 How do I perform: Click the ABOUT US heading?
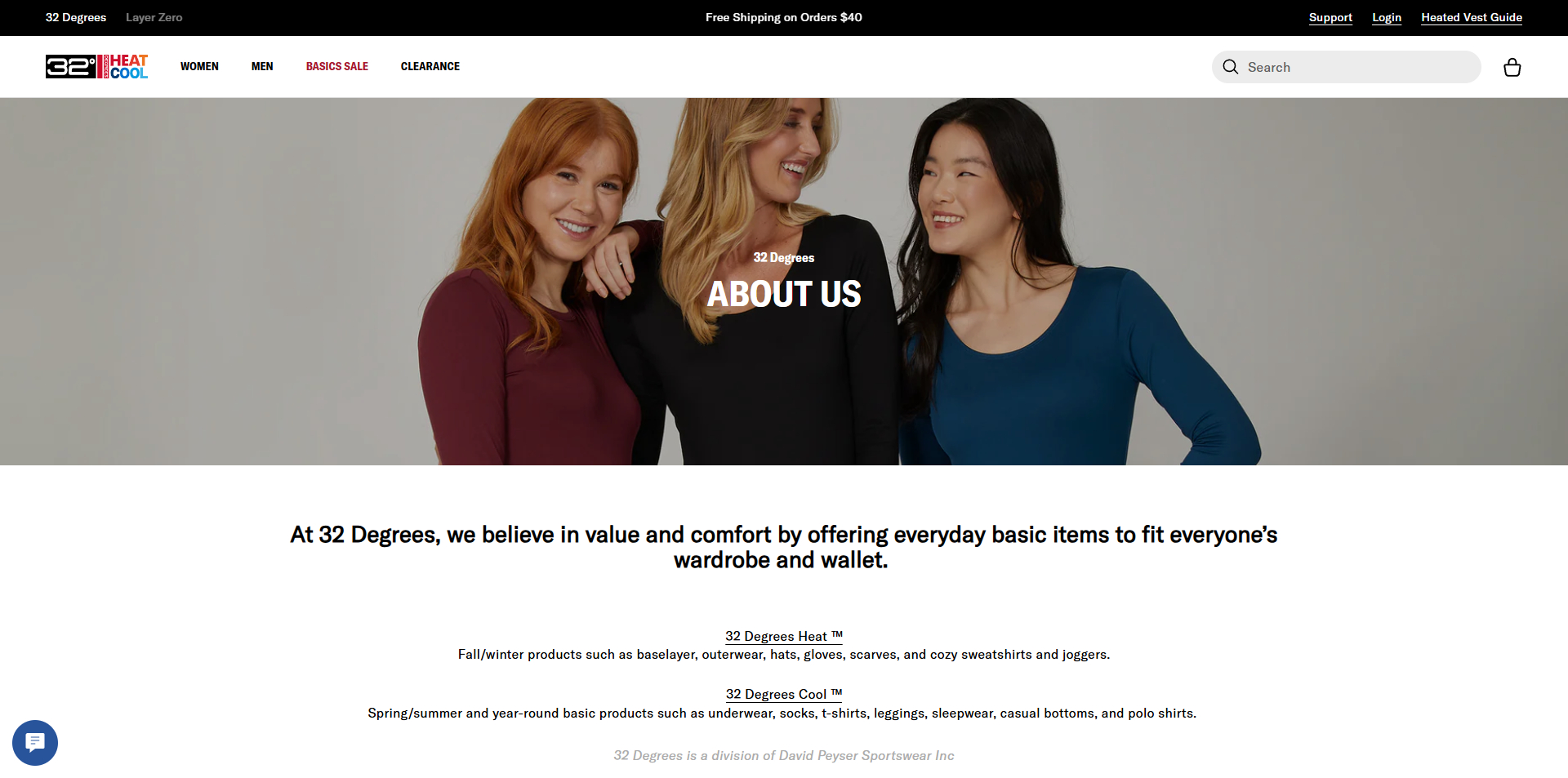pyautogui.click(x=784, y=294)
